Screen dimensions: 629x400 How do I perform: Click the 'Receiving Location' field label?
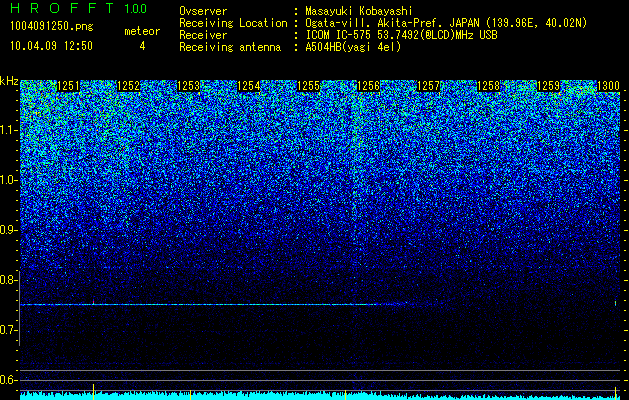[233, 23]
